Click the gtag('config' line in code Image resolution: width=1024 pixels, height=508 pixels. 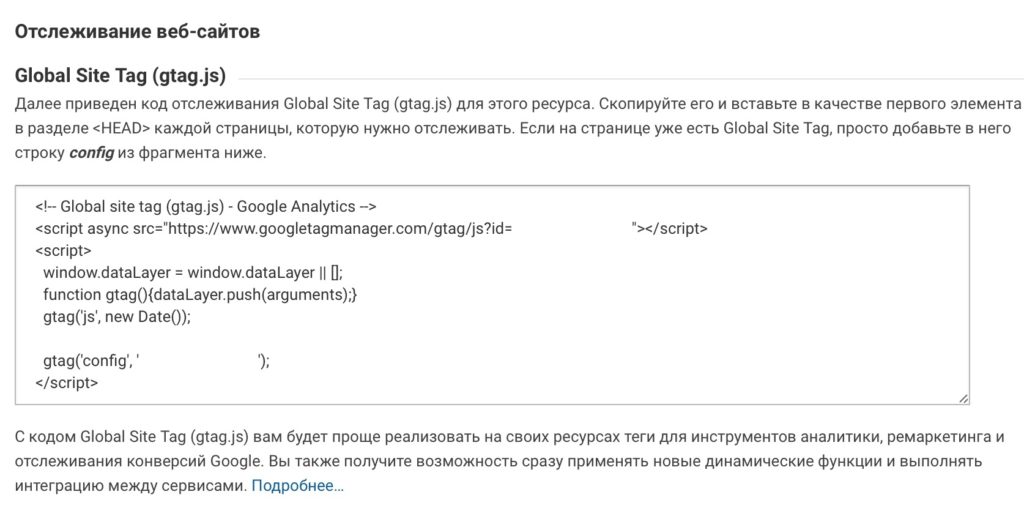(88, 361)
